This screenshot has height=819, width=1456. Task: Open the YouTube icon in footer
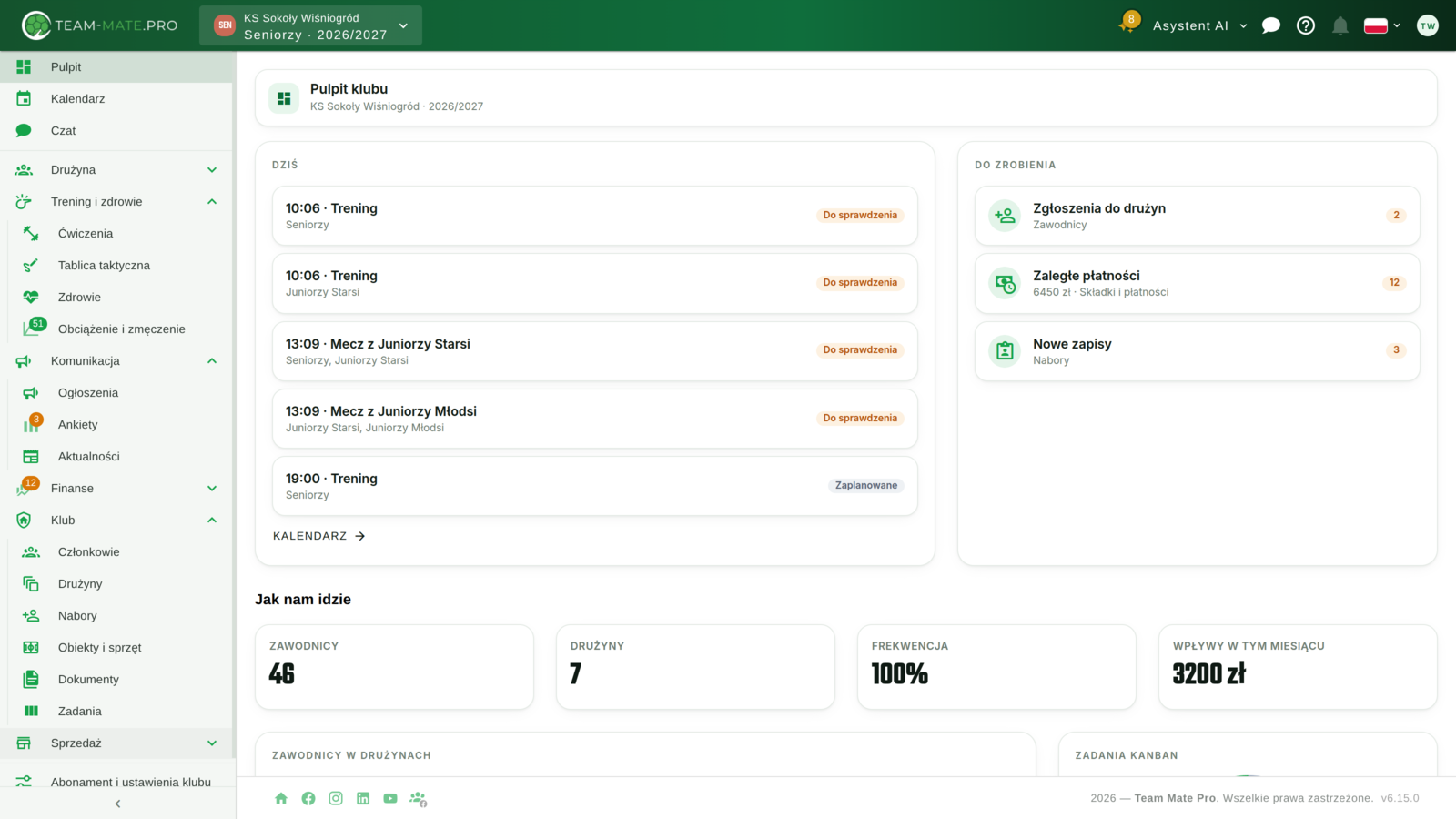(390, 798)
